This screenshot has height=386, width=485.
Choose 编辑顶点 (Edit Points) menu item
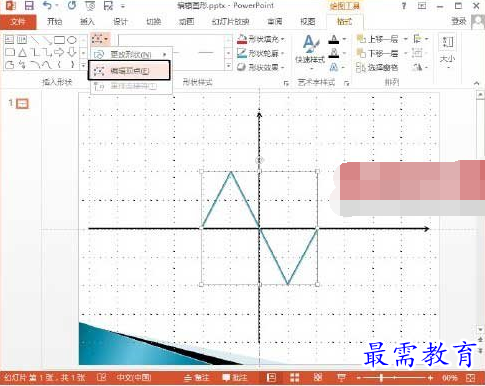click(129, 70)
